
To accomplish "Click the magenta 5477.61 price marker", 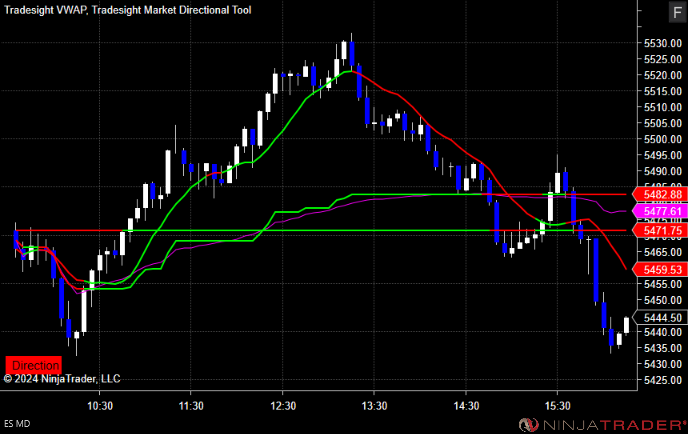I will (x=659, y=211).
